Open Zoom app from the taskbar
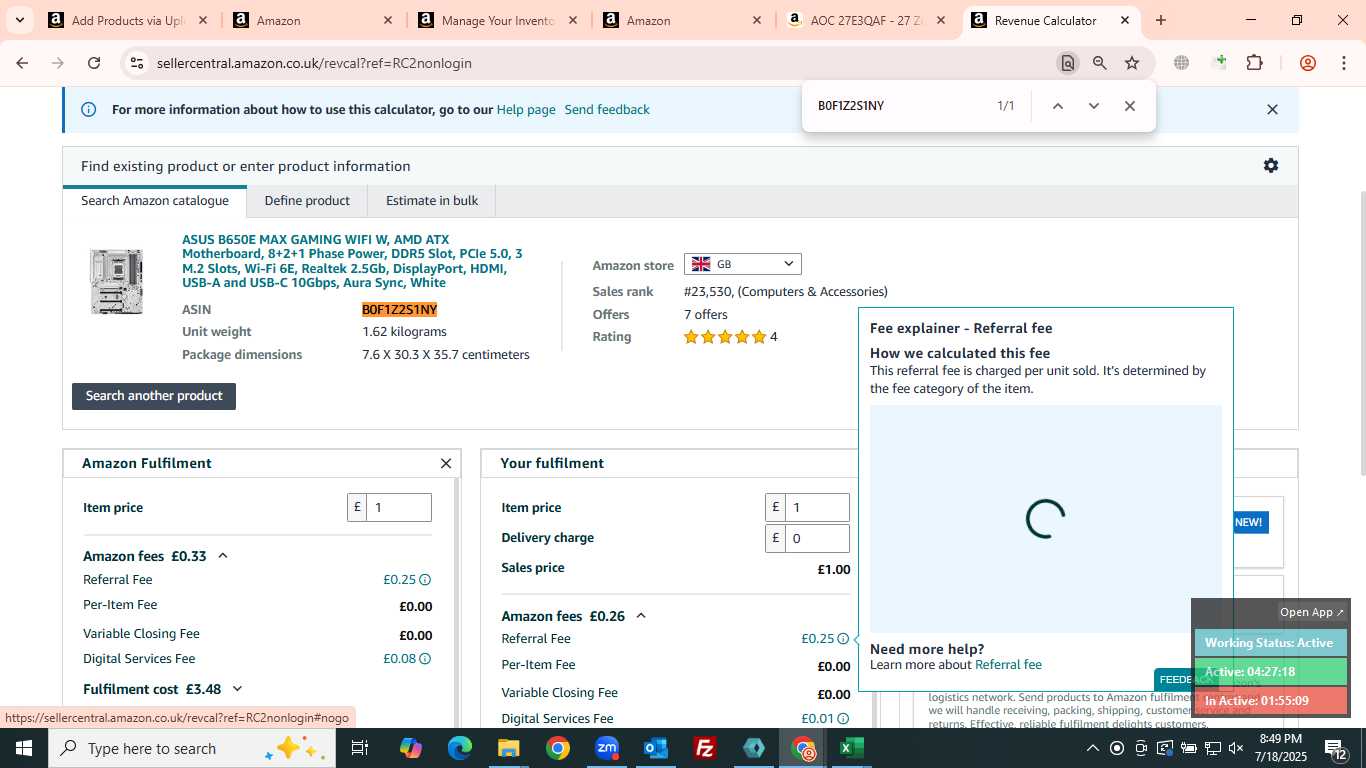The height and width of the screenshot is (768, 1366). tap(607, 748)
